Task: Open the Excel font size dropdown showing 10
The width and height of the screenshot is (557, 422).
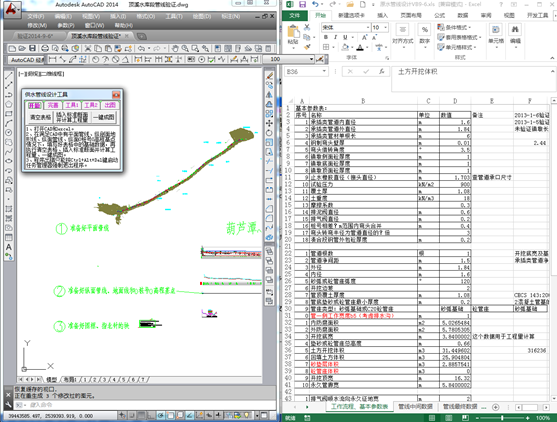Action: [x=385, y=27]
